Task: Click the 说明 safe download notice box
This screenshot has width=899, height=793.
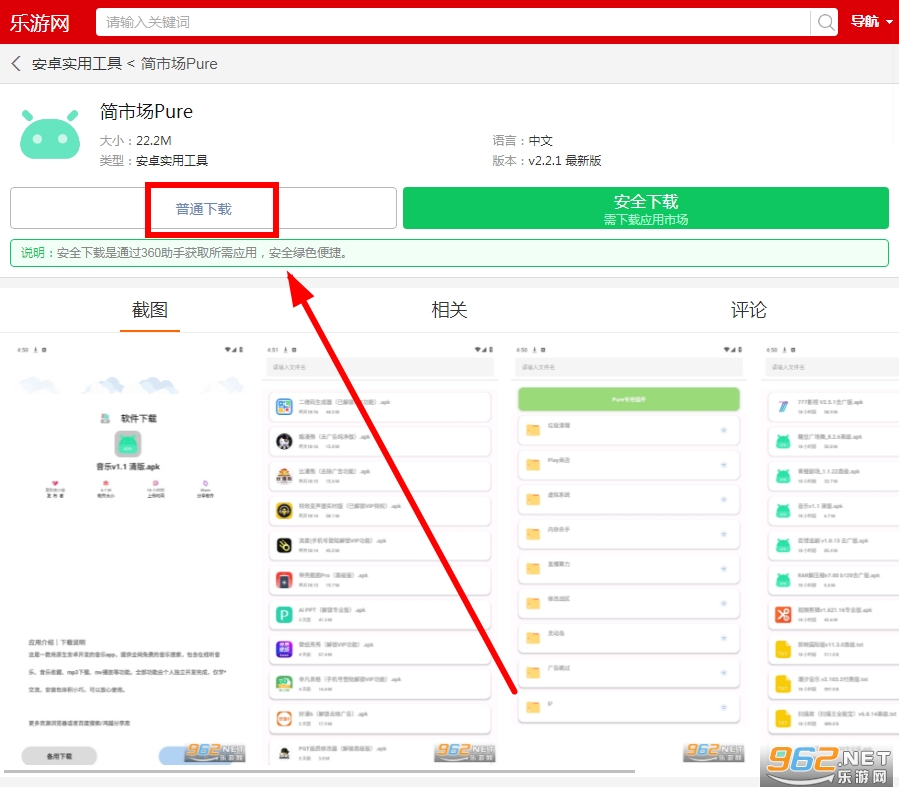Action: [449, 253]
